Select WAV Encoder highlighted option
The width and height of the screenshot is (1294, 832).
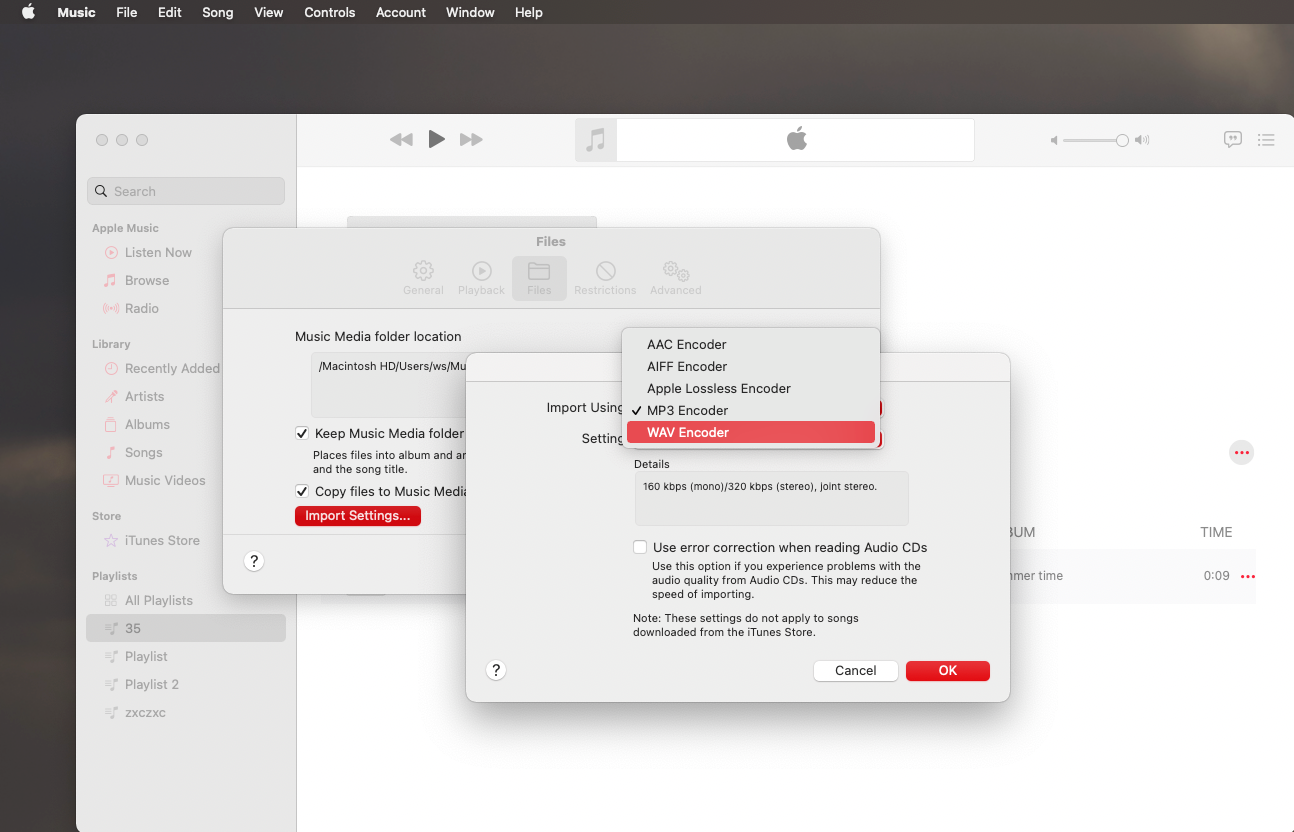751,432
